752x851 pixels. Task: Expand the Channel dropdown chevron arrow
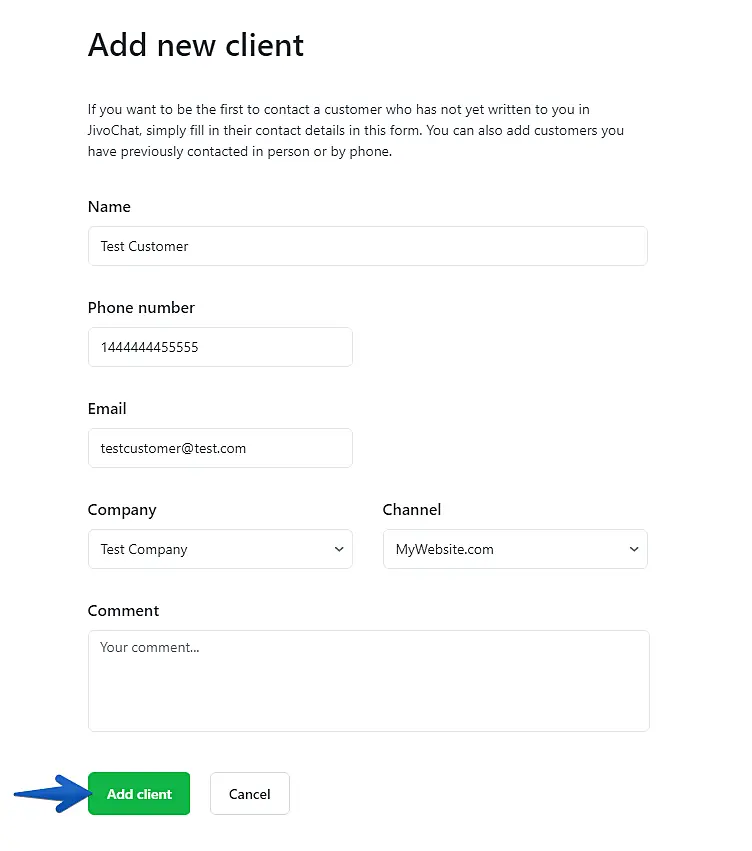pyautogui.click(x=633, y=549)
